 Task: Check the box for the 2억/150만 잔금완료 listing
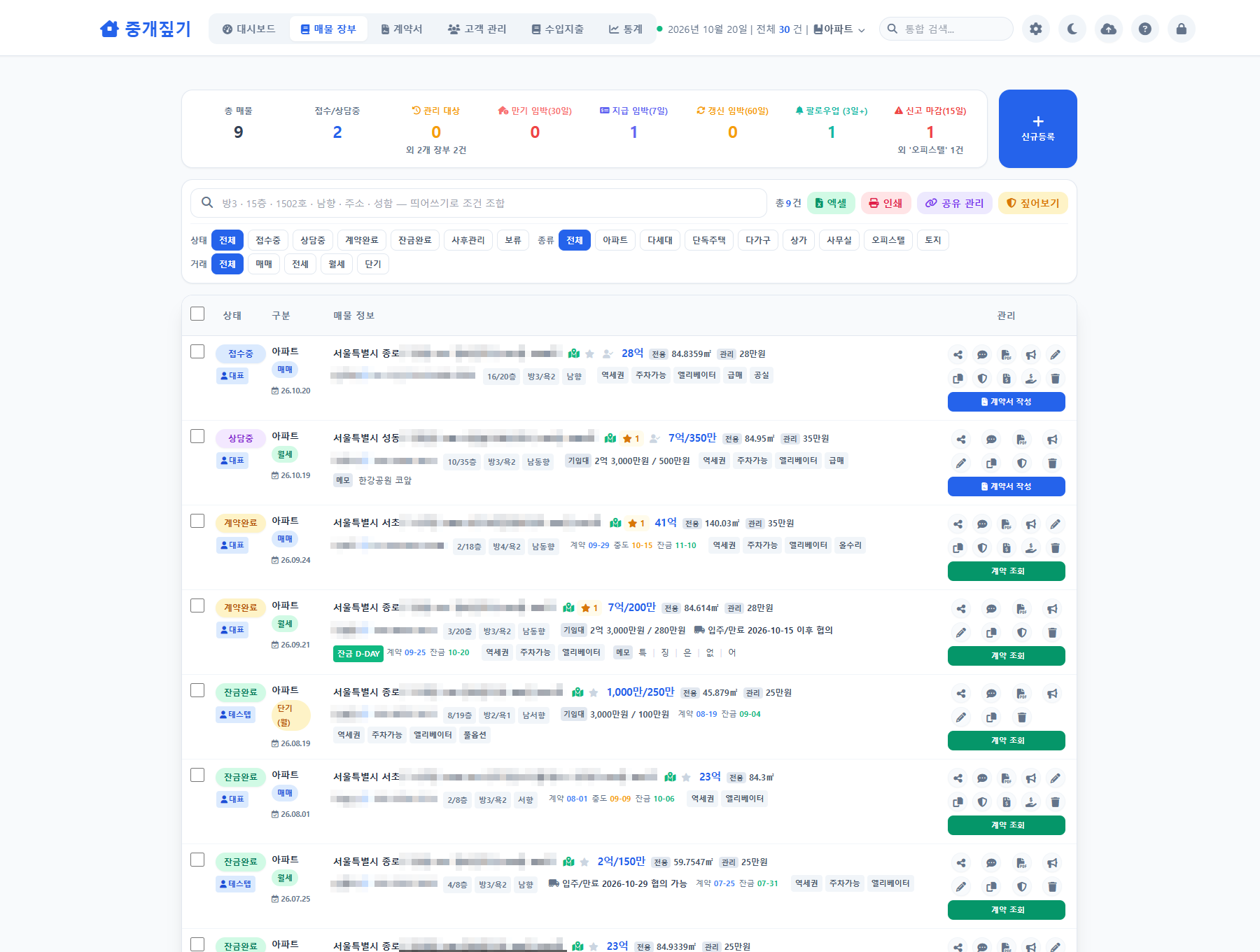coord(197,860)
